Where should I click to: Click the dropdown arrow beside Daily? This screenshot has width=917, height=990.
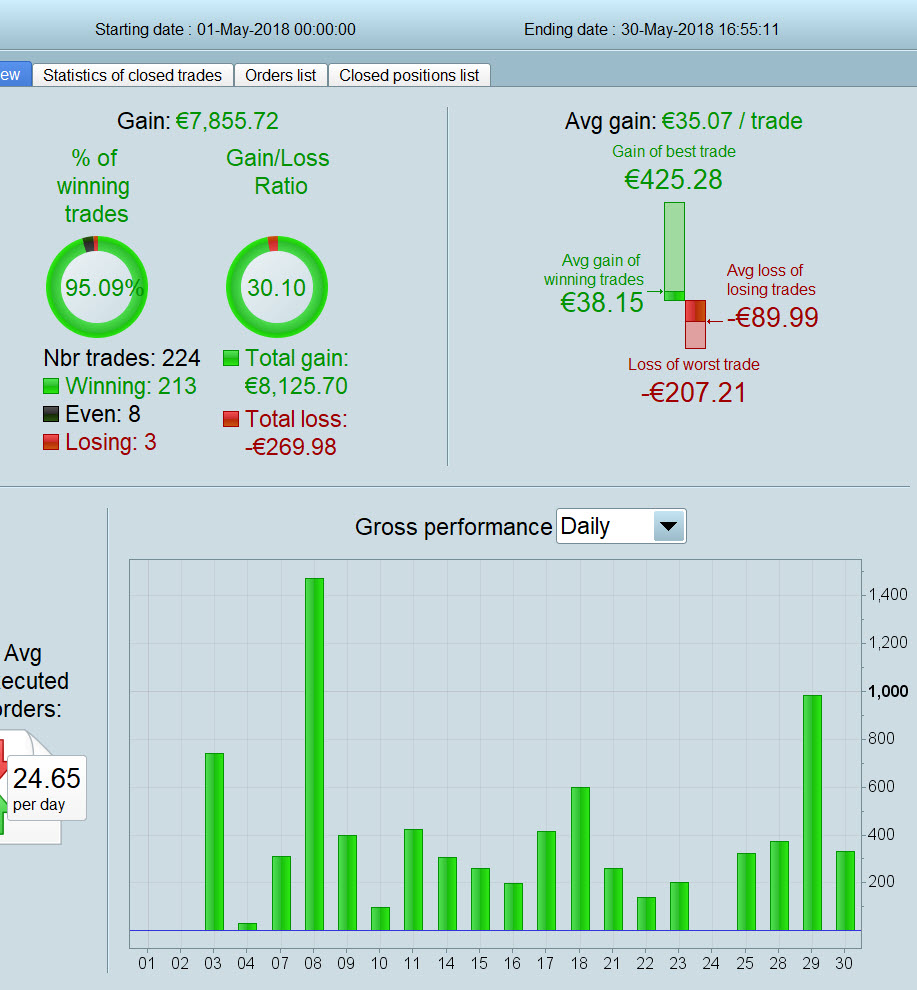[x=669, y=526]
